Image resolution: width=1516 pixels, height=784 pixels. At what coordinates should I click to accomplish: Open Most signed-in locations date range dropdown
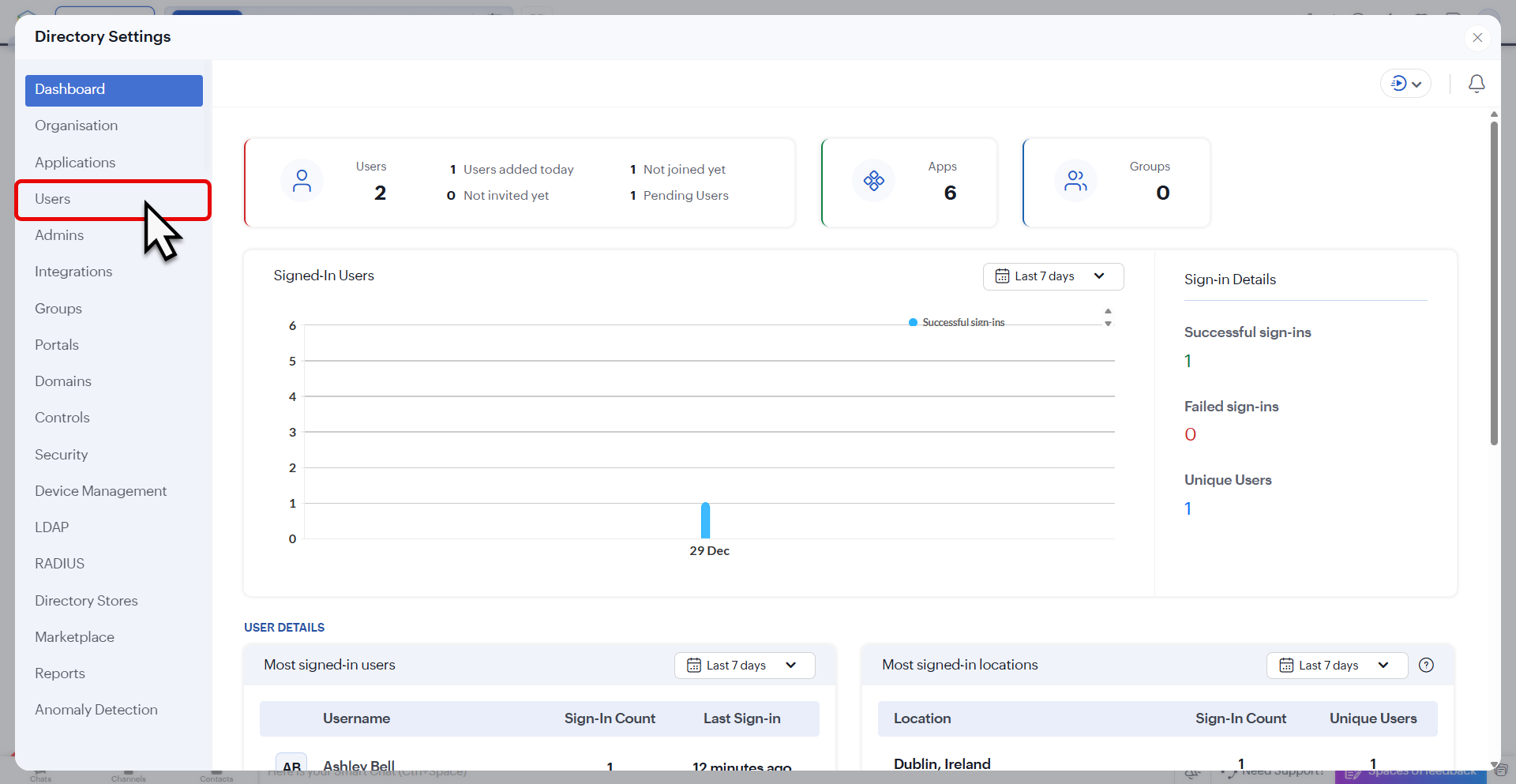point(1336,665)
